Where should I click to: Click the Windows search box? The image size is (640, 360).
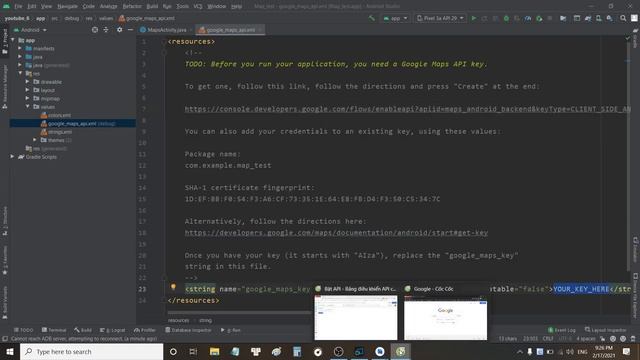tap(91, 351)
